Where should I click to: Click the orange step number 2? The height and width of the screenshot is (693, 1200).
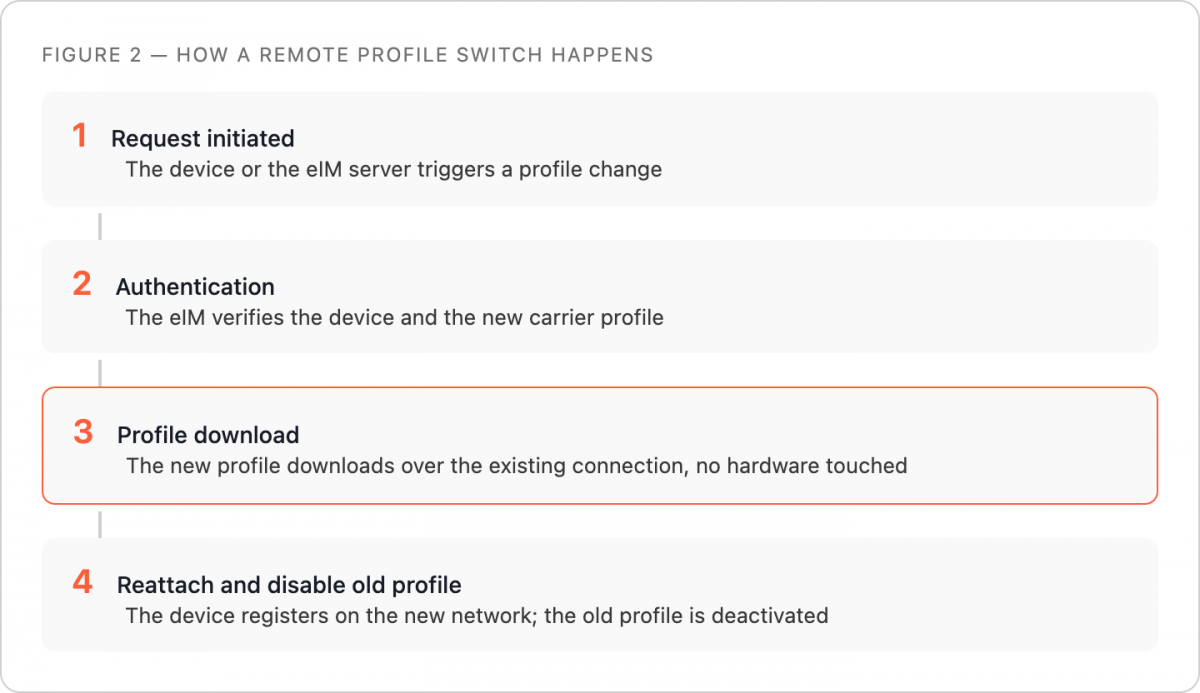82,284
